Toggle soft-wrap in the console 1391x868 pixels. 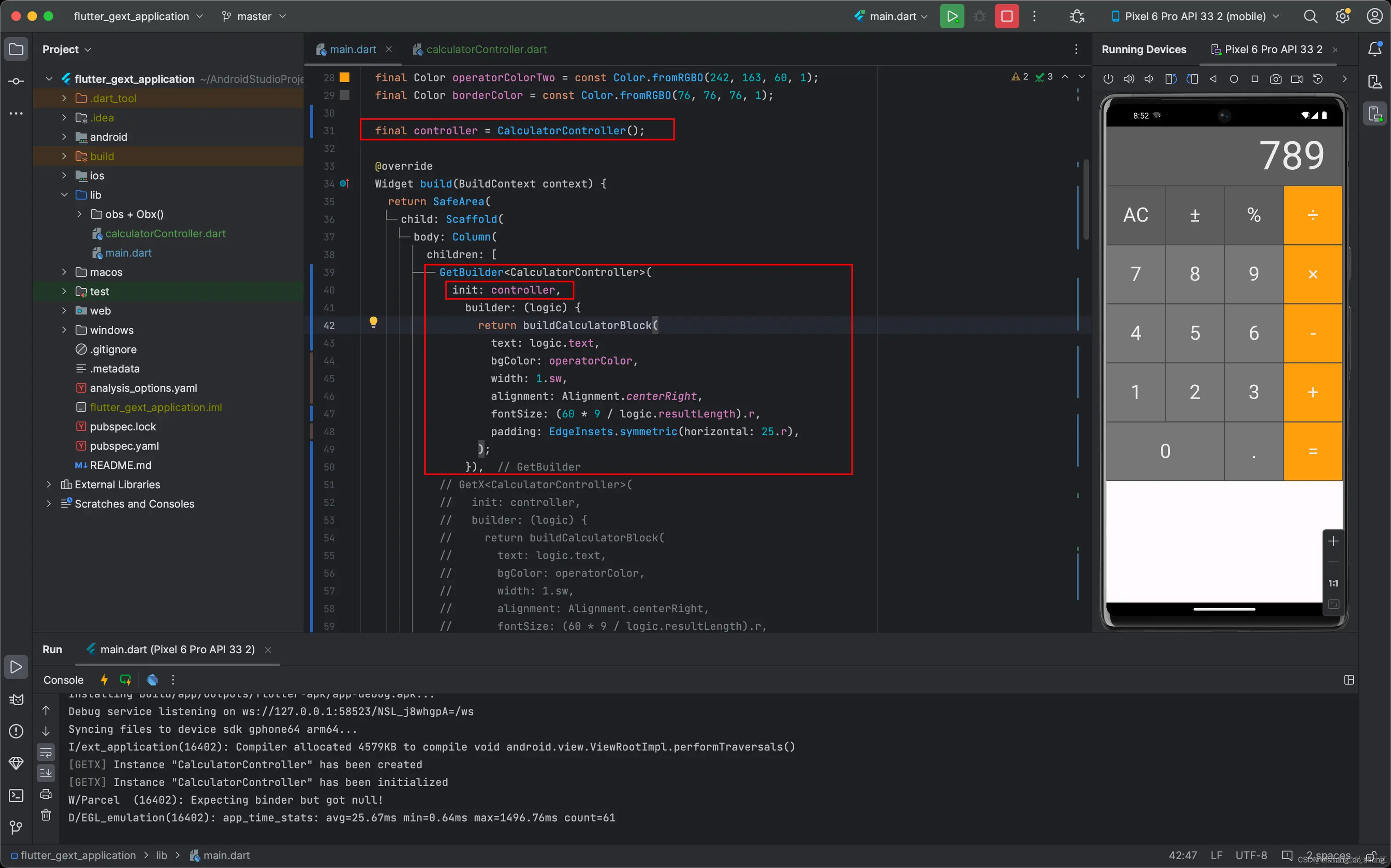tap(46, 752)
